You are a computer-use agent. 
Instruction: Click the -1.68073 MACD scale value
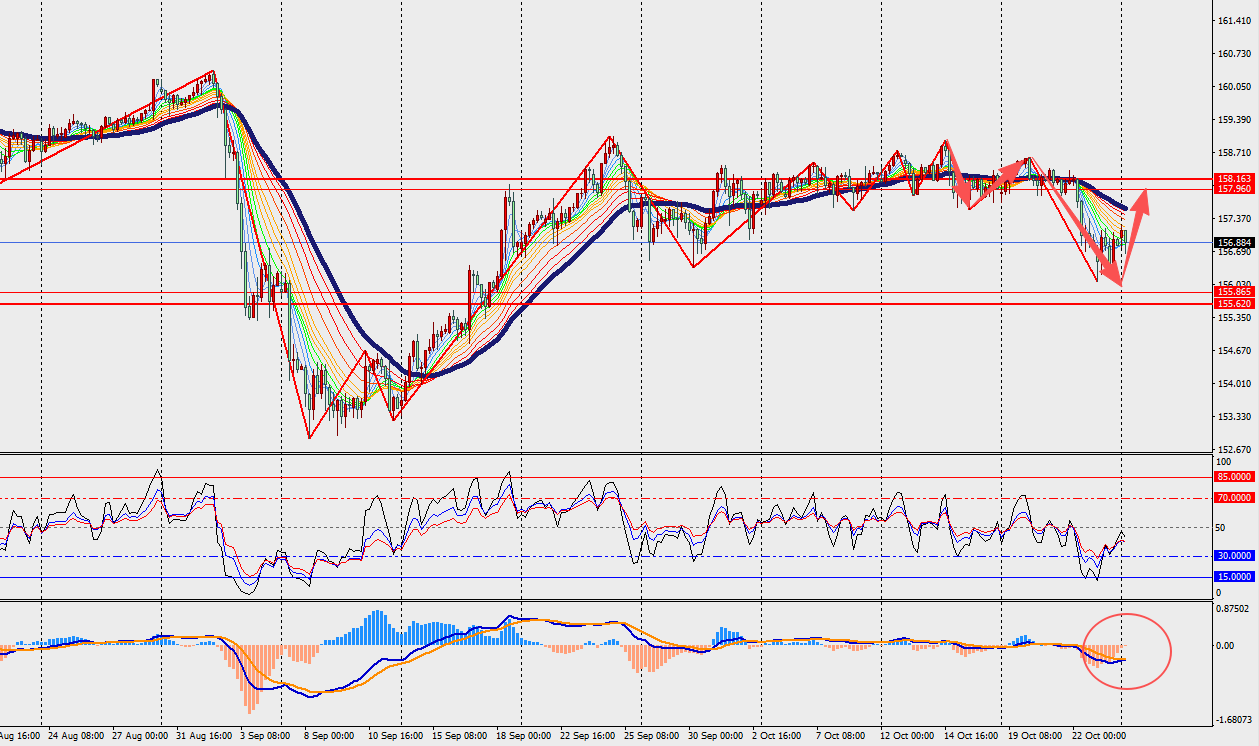[x=1231, y=719]
